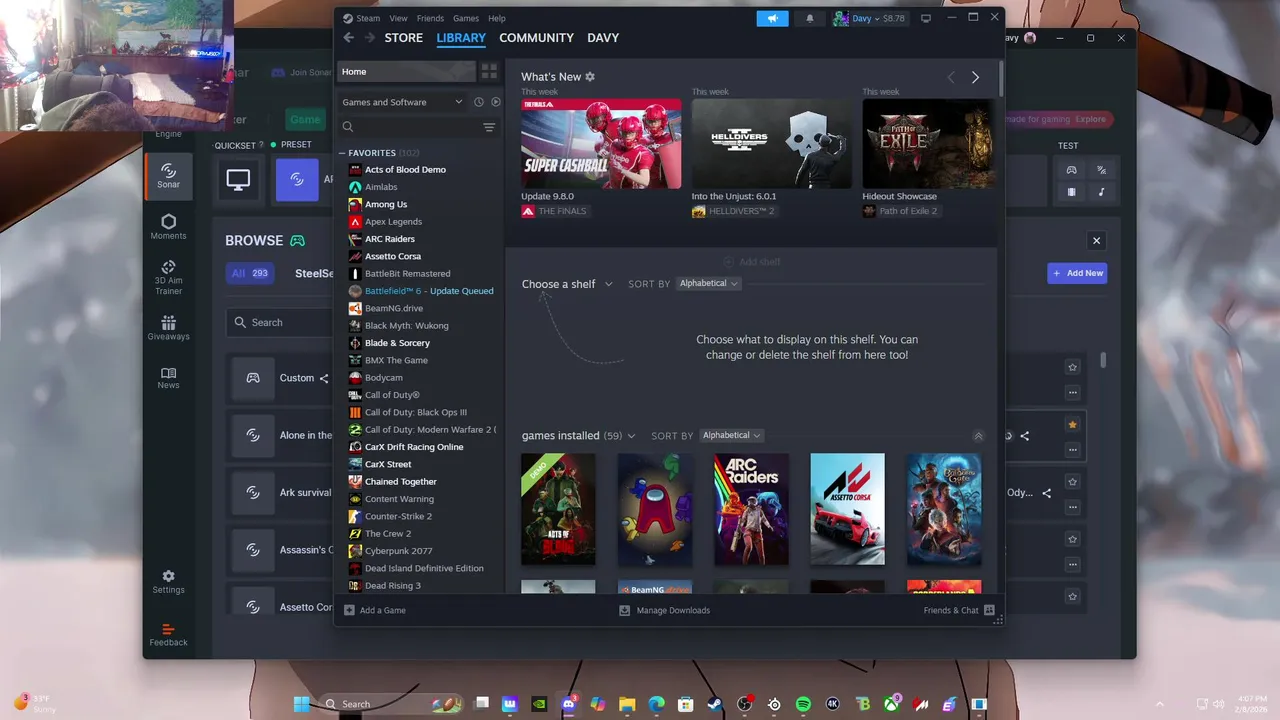Image resolution: width=1280 pixels, height=720 pixels.
Task: Show next What's New items arrow
Action: 975,77
